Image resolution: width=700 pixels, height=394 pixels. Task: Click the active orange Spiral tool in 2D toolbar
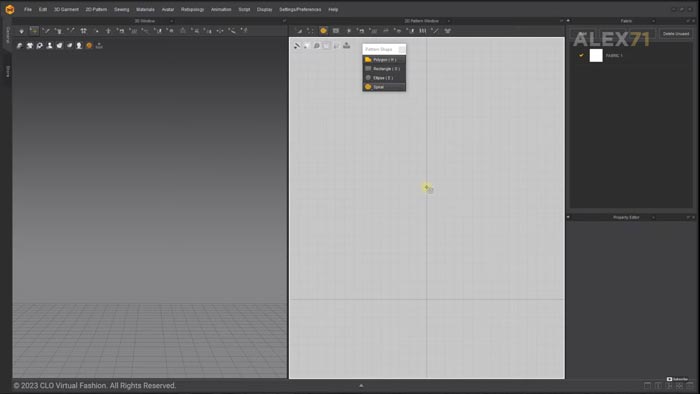[x=323, y=31]
